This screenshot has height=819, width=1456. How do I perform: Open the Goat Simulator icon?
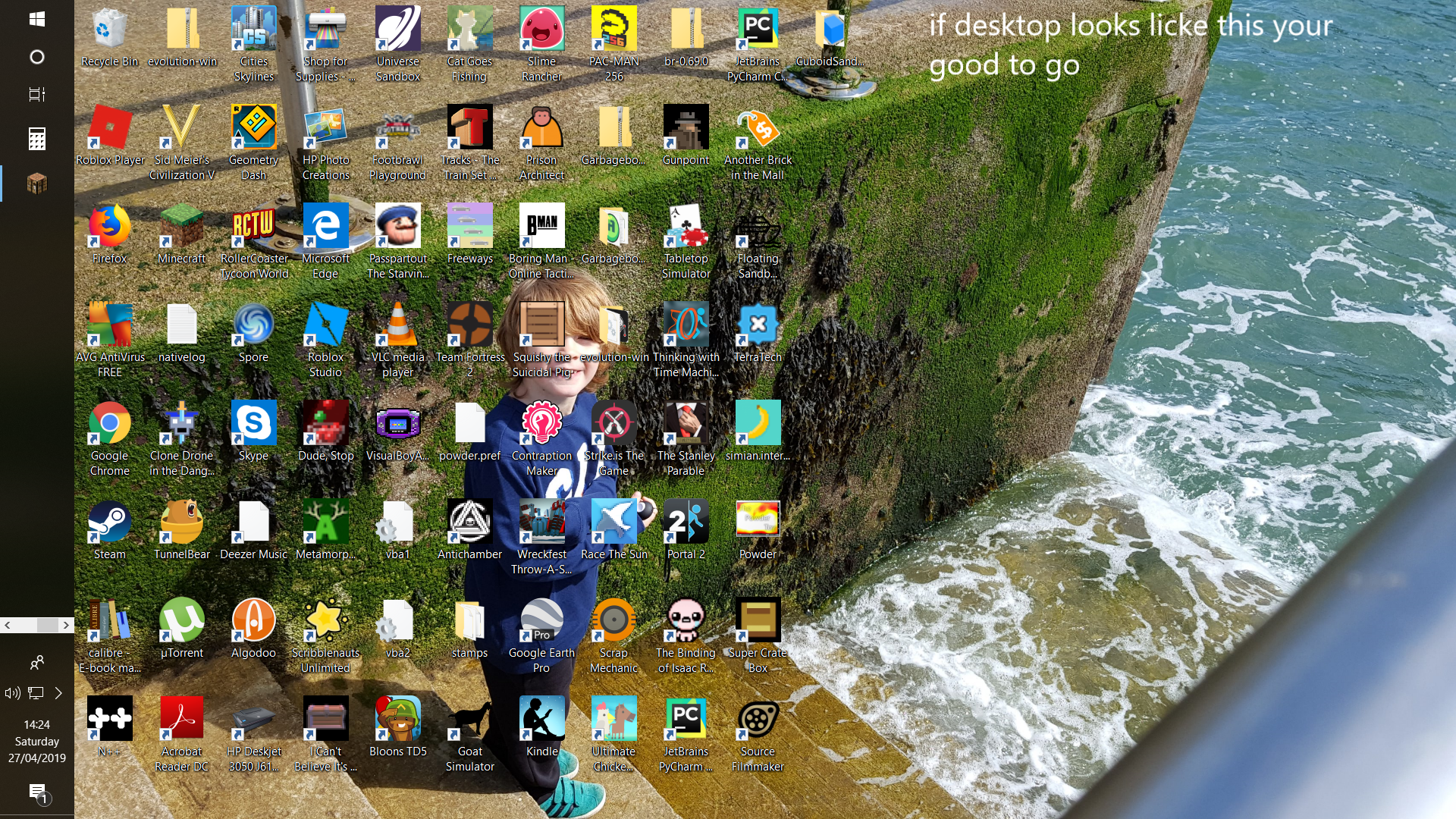click(x=469, y=720)
